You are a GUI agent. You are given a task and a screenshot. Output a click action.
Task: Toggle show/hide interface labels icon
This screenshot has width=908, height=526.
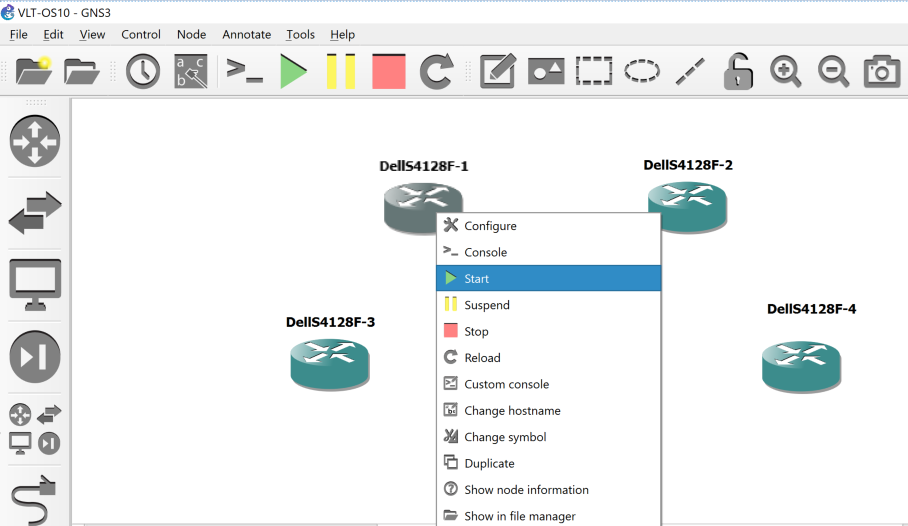(191, 71)
